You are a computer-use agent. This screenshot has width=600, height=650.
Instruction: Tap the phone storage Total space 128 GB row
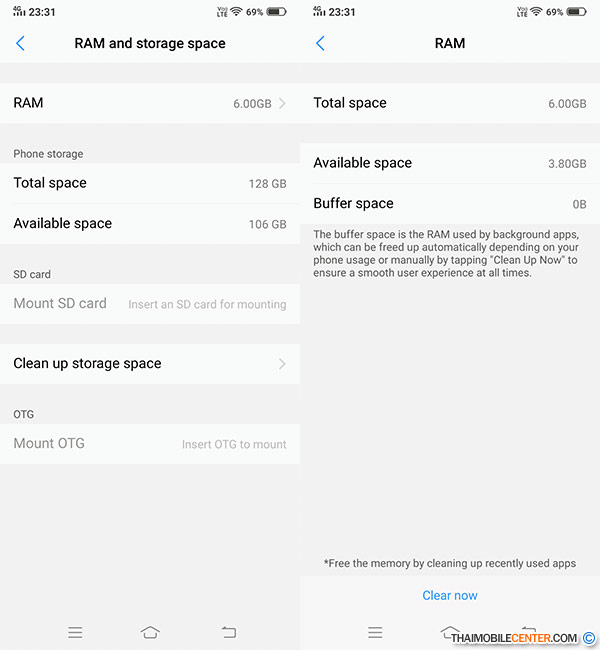tap(150, 183)
